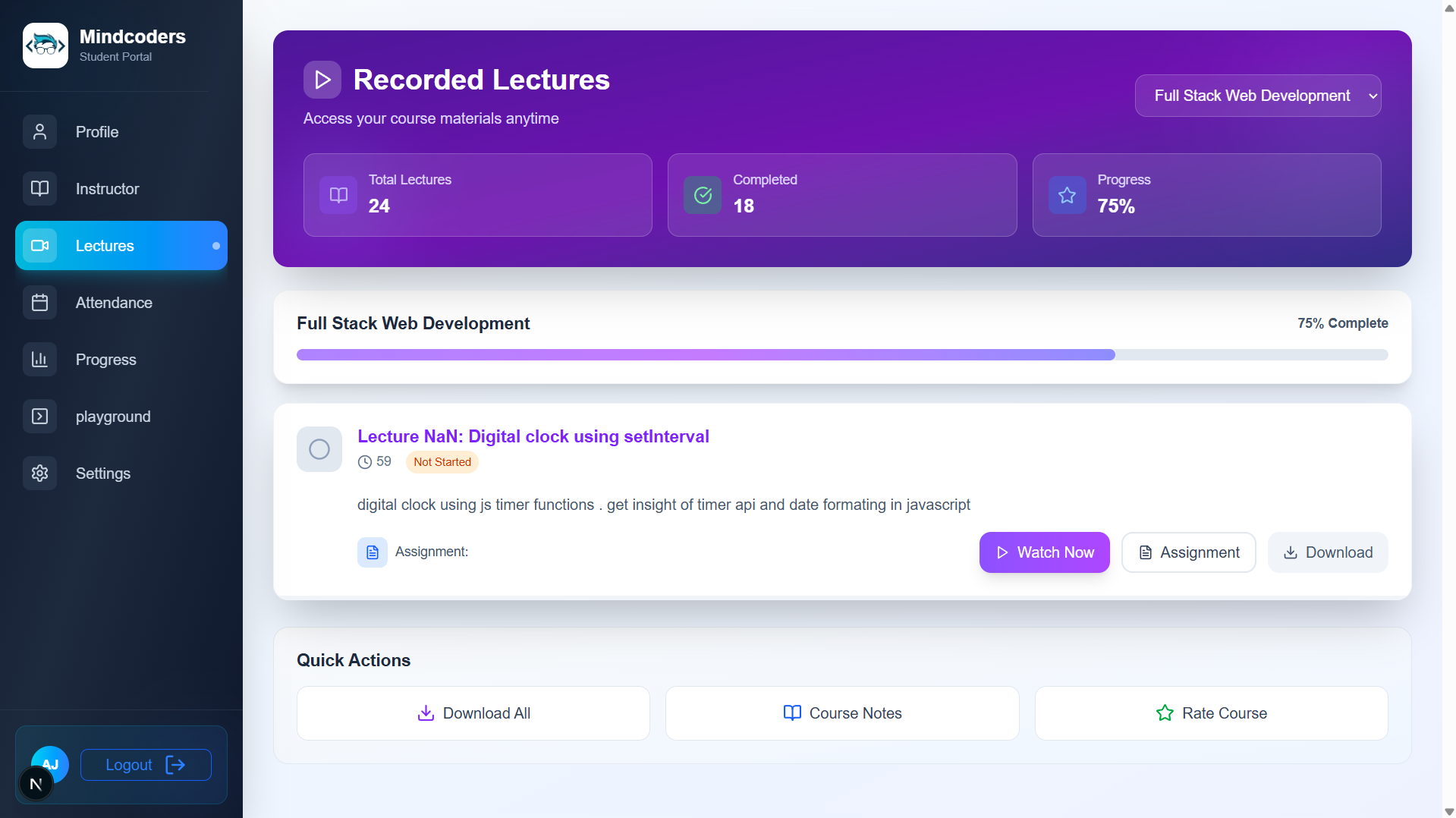Select Instructor from the sidebar menu
Image resolution: width=1456 pixels, height=818 pixels.
tap(107, 188)
